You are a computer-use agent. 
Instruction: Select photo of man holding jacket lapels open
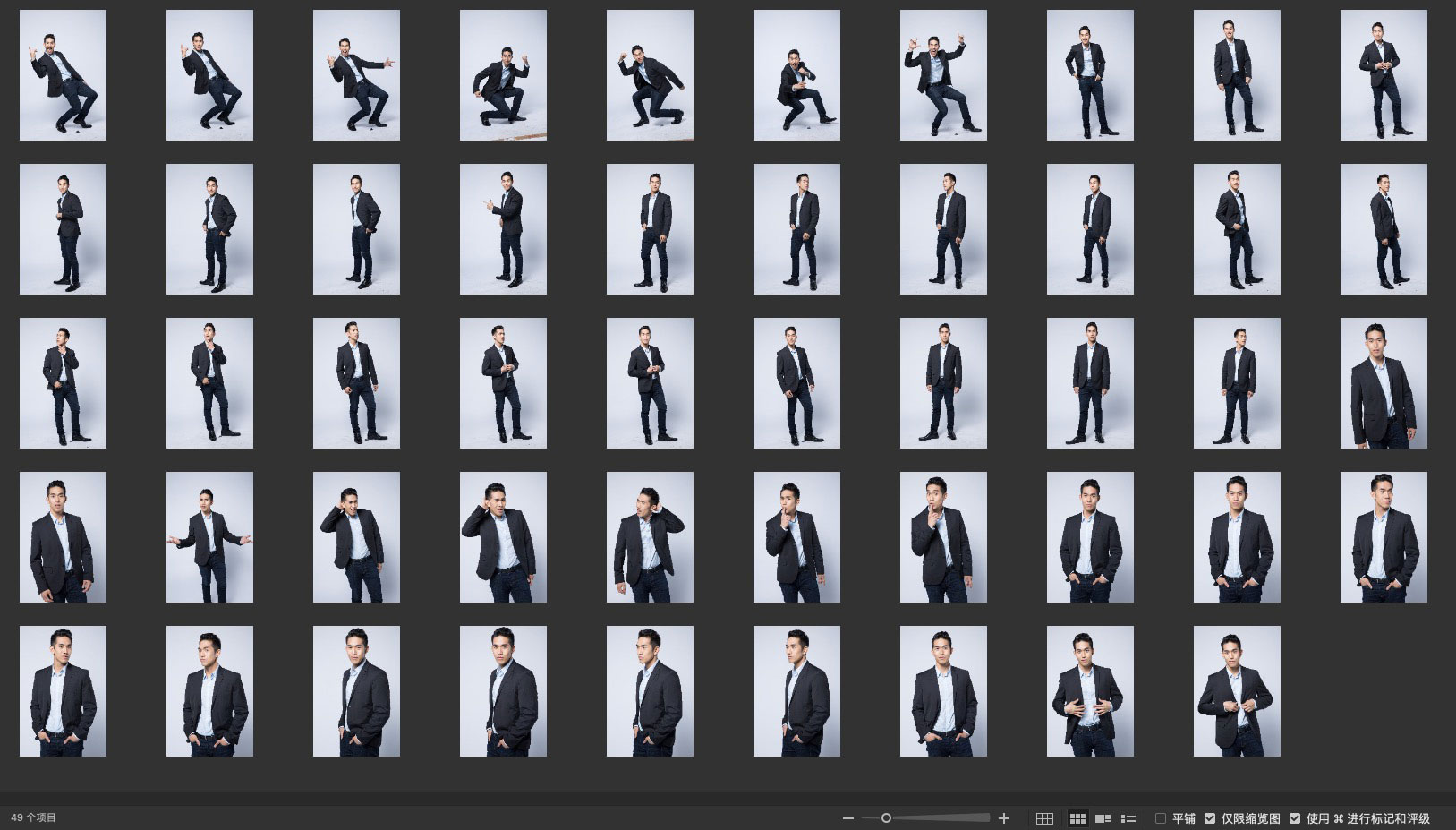[x=1090, y=691]
